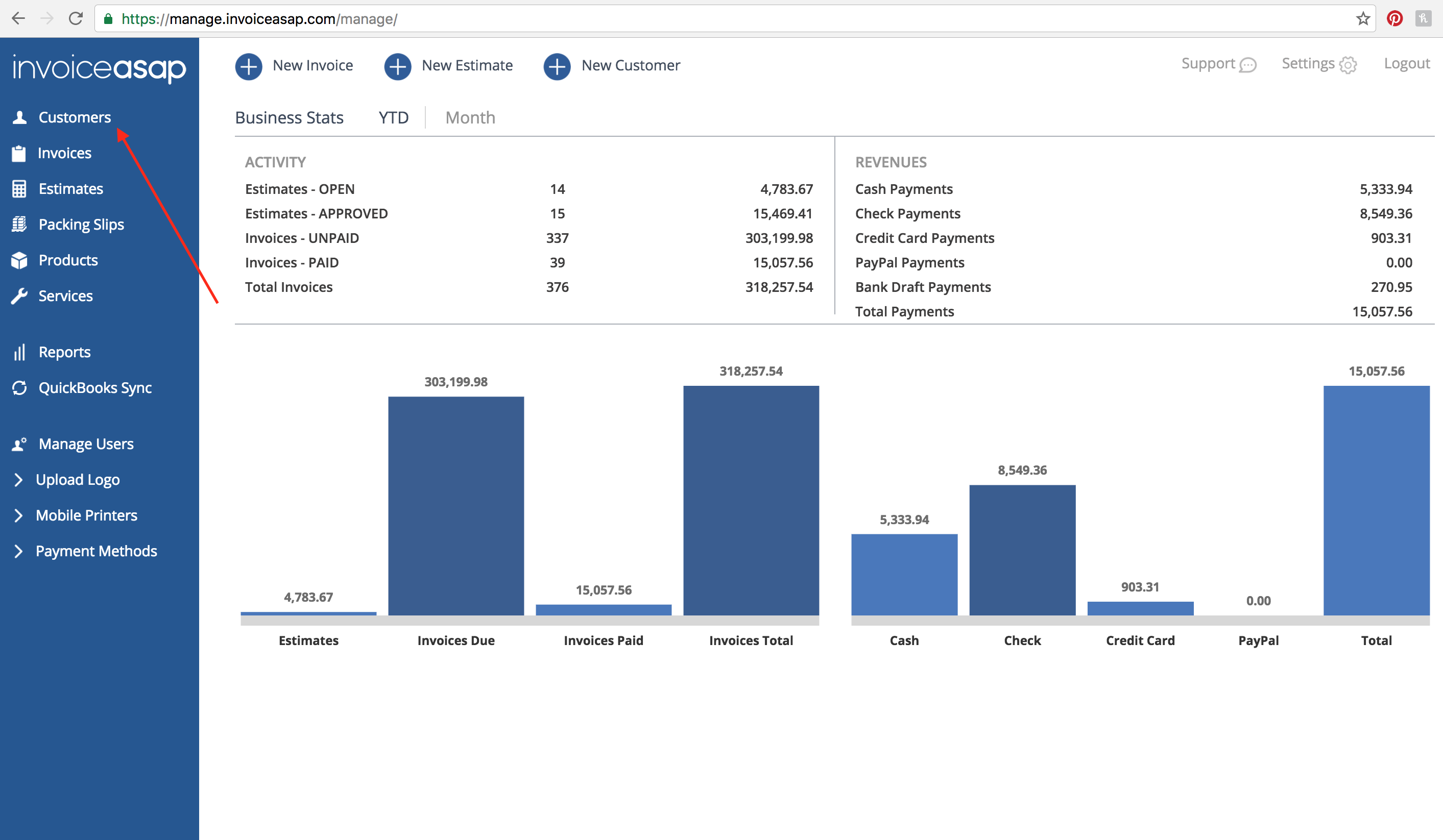
Task: Click the New Estimate plus icon
Action: [x=397, y=66]
